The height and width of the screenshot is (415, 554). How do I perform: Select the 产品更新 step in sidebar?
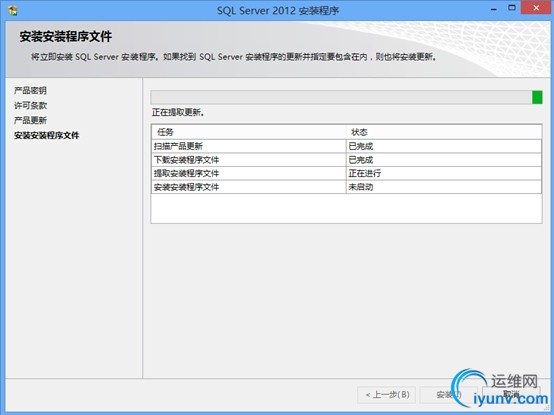pyautogui.click(x=30, y=120)
